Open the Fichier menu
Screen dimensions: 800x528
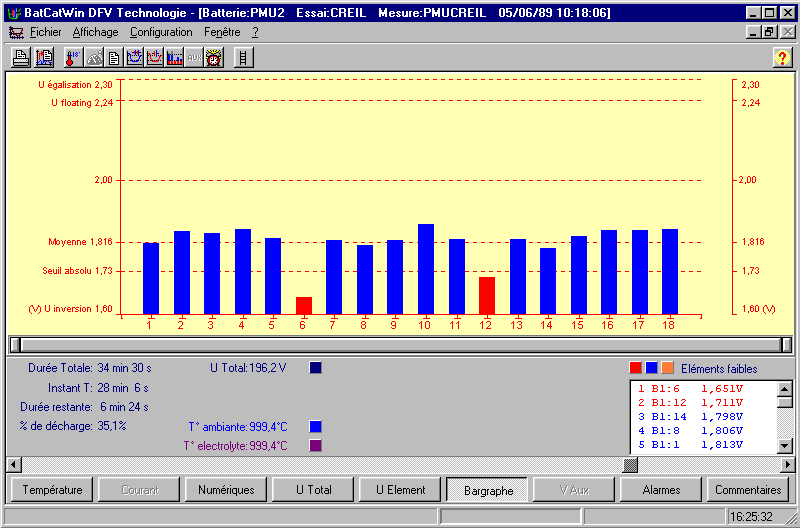click(45, 32)
